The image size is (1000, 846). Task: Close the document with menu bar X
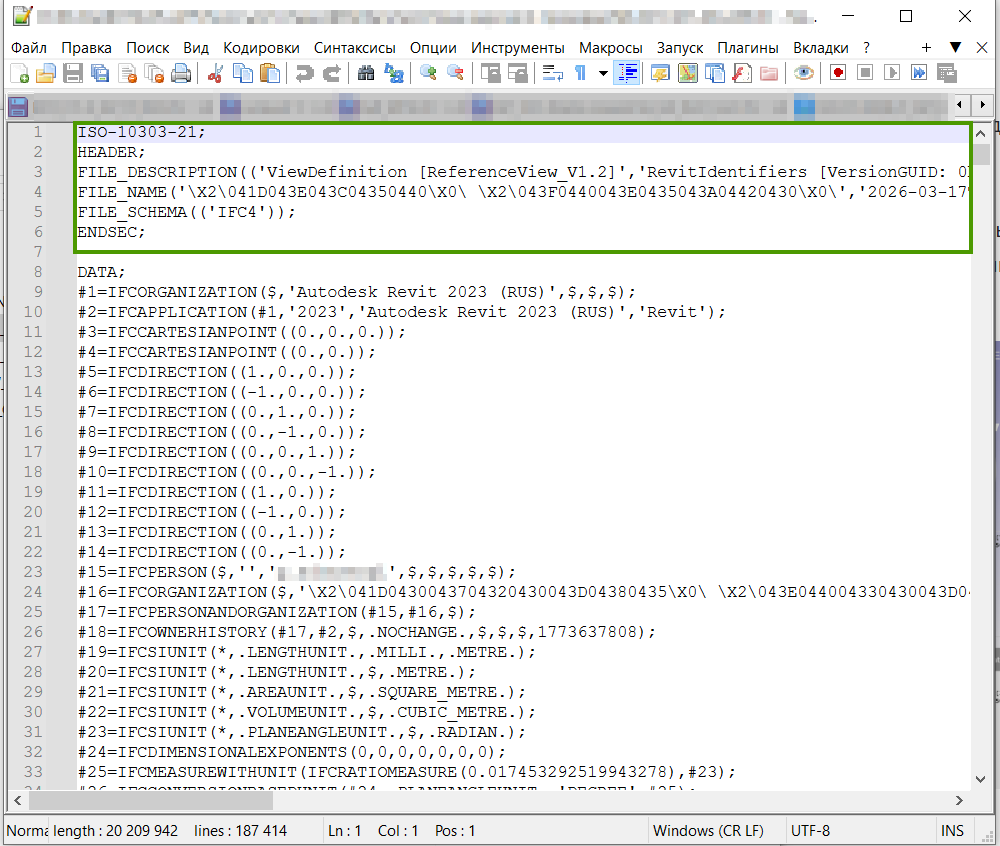(x=982, y=47)
